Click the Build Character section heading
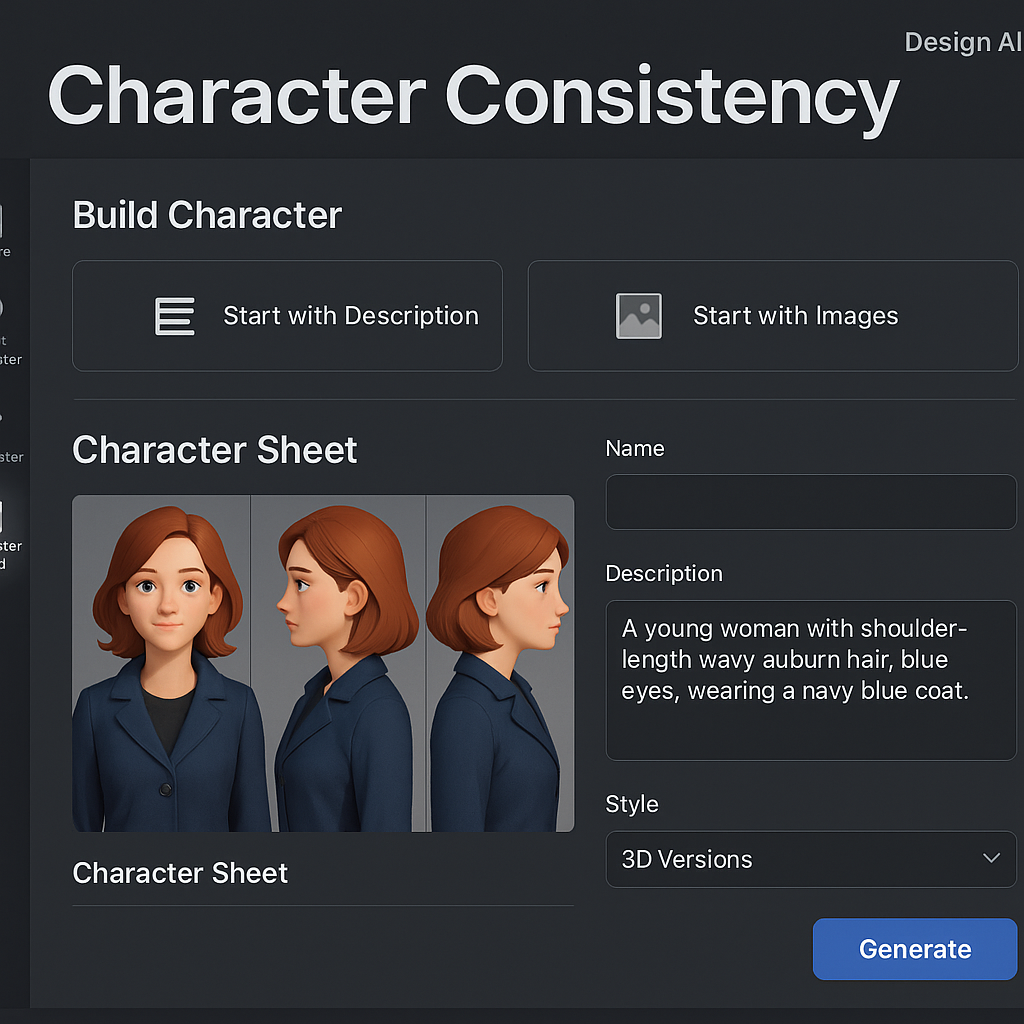1024x1024 pixels. point(207,215)
